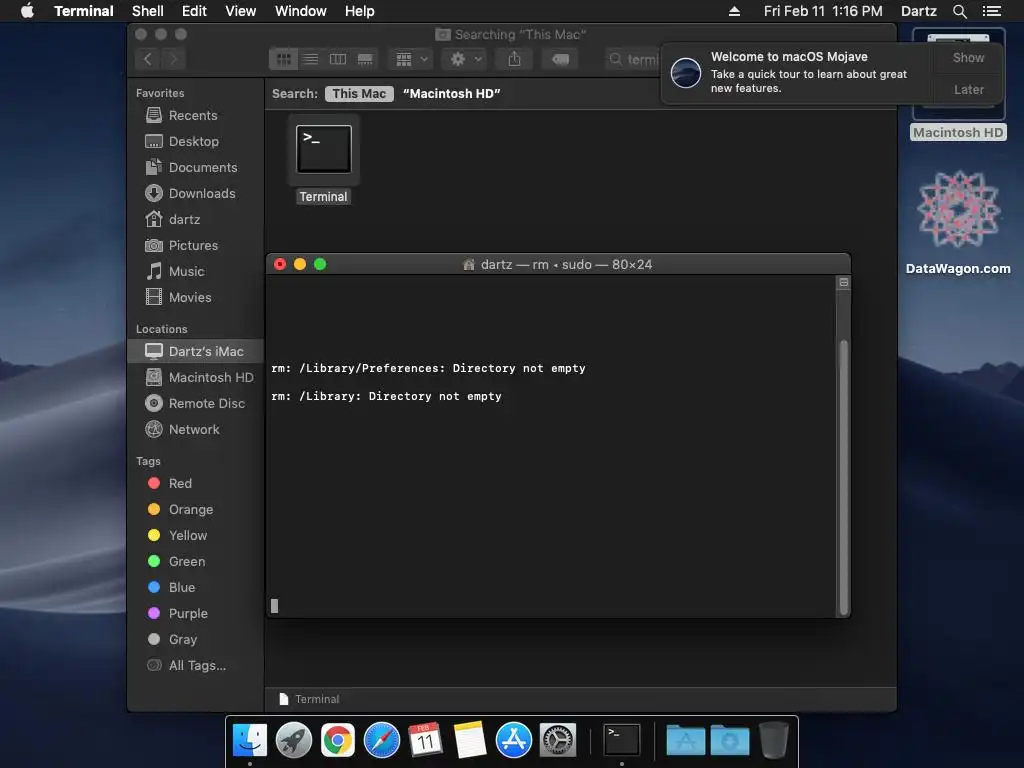Select Remote Disc in sidebar
This screenshot has height=768, width=1024.
pyautogui.click(x=206, y=404)
